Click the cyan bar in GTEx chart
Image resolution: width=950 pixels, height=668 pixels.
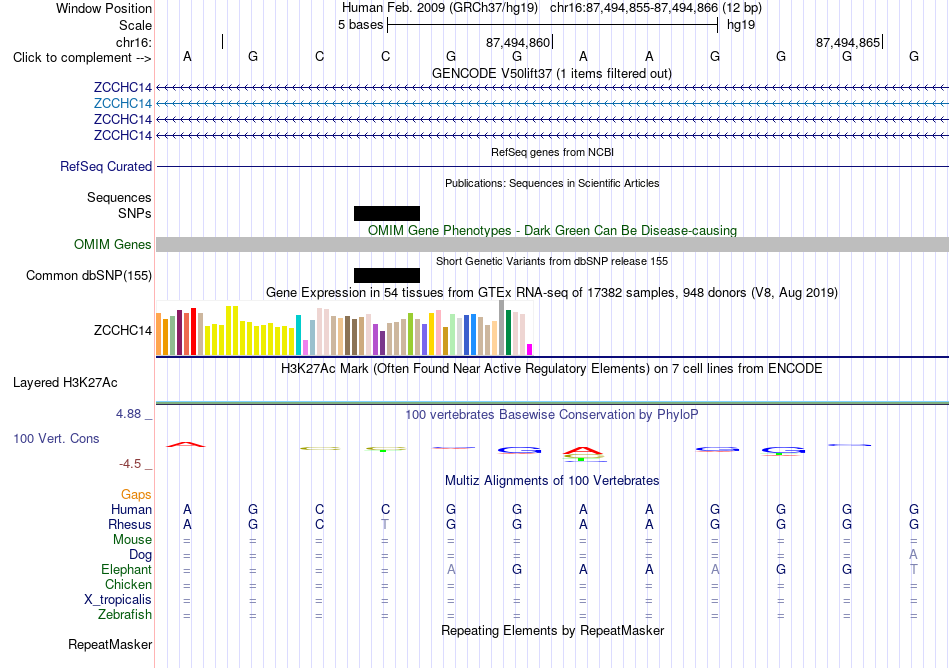click(x=298, y=335)
